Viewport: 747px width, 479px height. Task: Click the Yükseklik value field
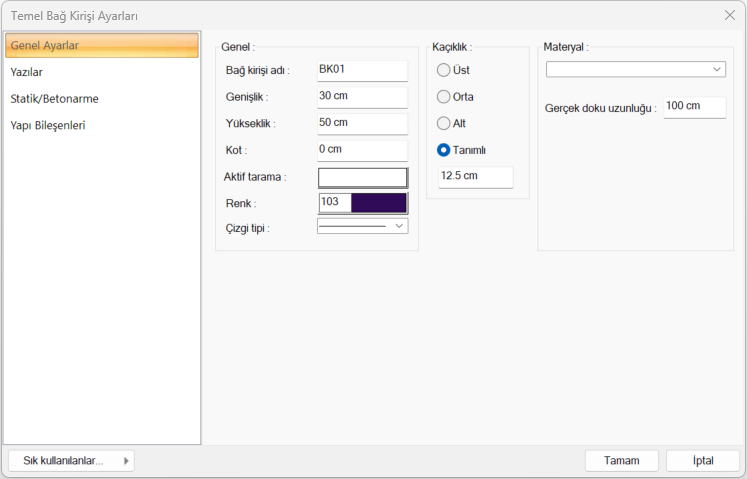tap(361, 123)
